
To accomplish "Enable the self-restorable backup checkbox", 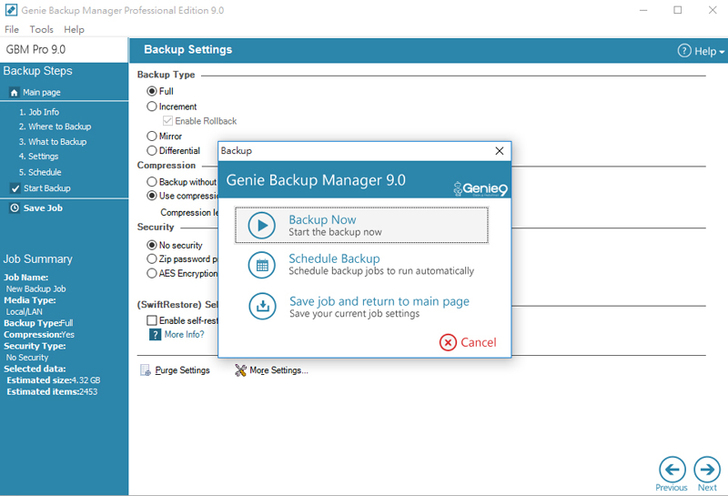I will coord(152,320).
